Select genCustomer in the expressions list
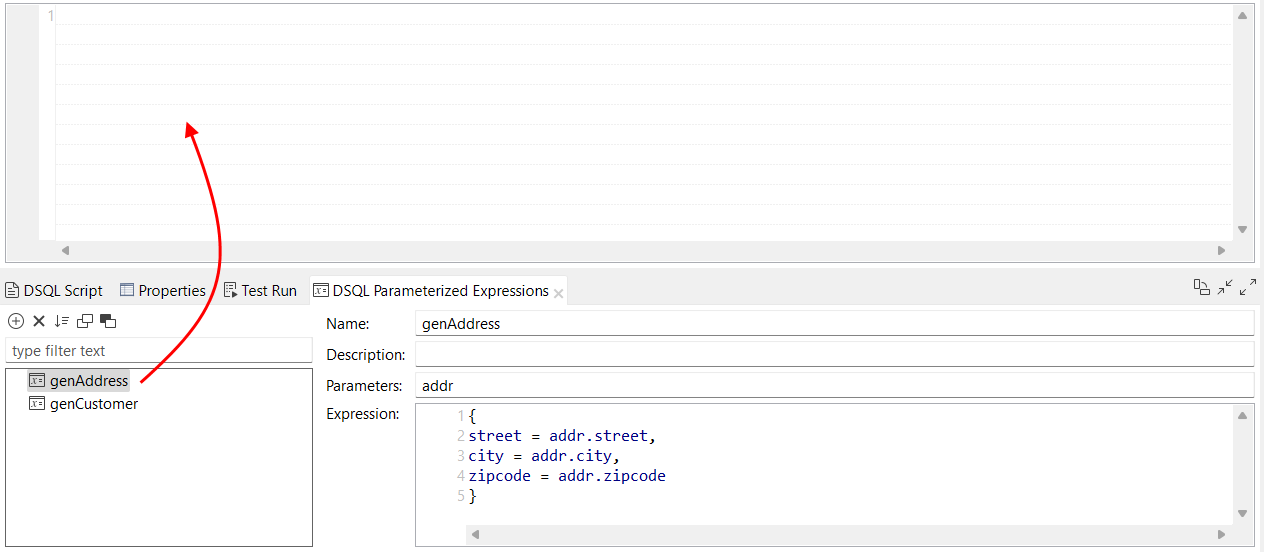The width and height of the screenshot is (1264, 552). pyautogui.click(x=93, y=404)
